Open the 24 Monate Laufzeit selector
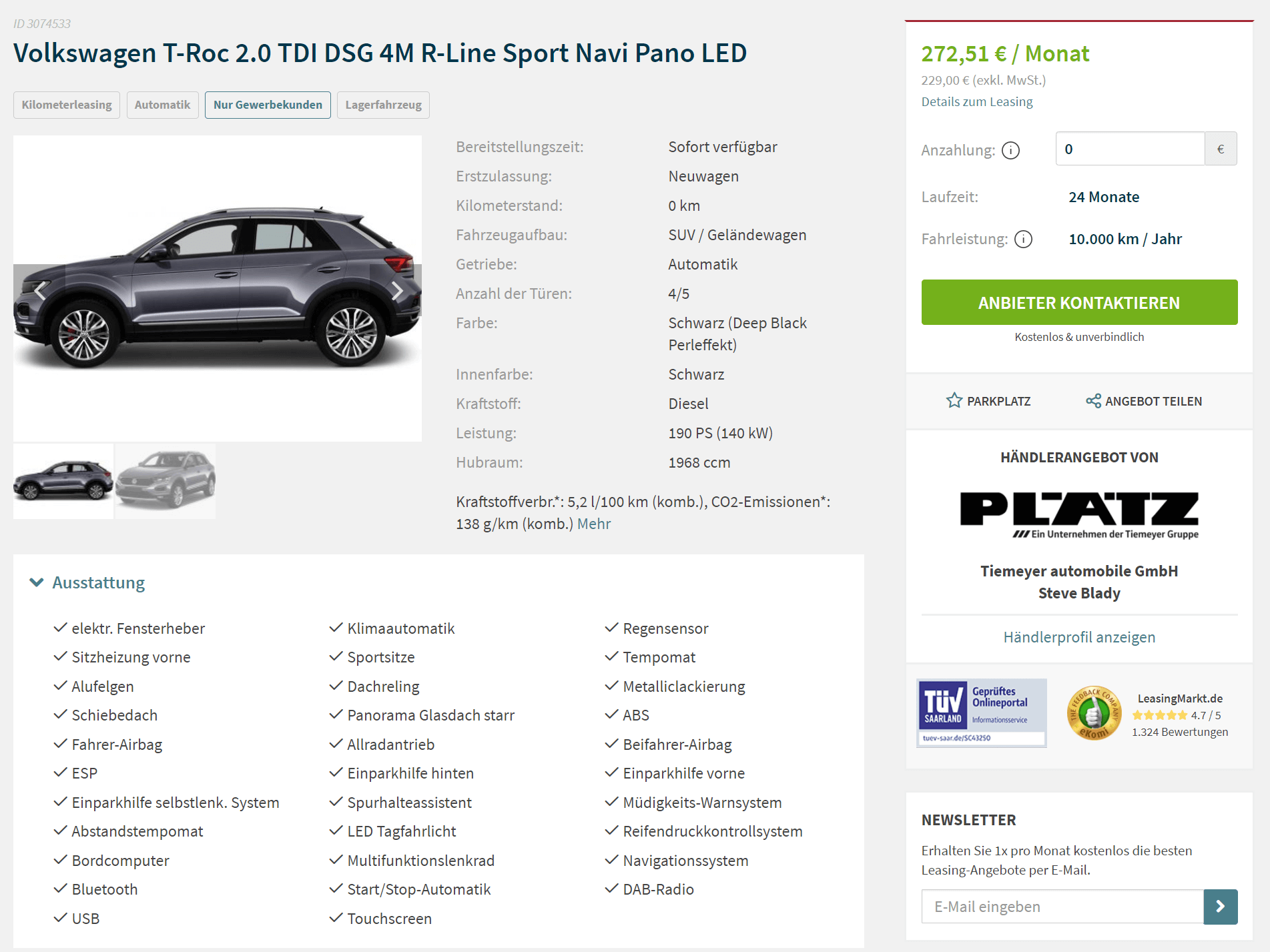The height and width of the screenshot is (952, 1270). [1104, 197]
